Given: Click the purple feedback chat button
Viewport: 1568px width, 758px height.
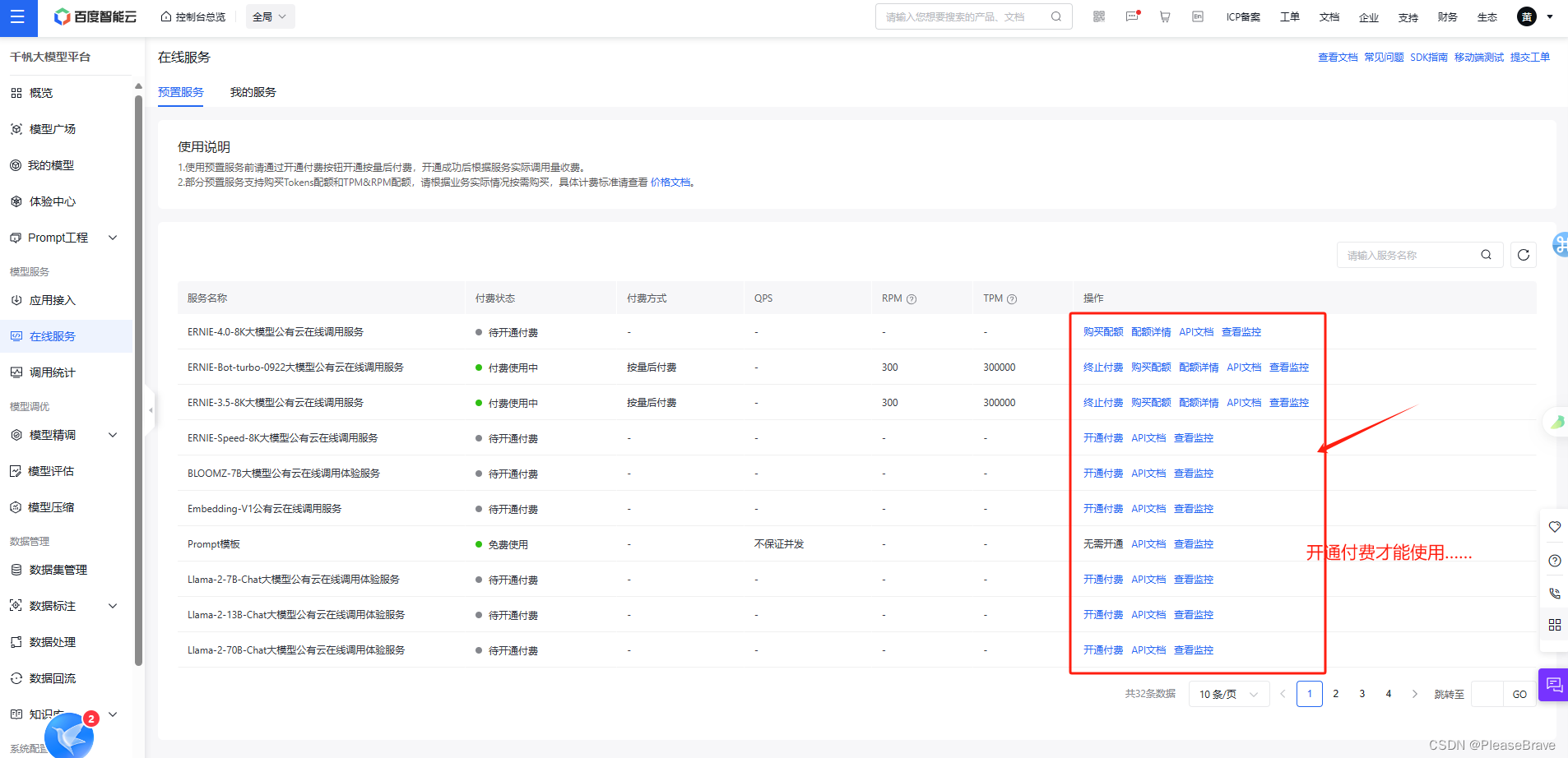Looking at the screenshot, I should tap(1553, 685).
